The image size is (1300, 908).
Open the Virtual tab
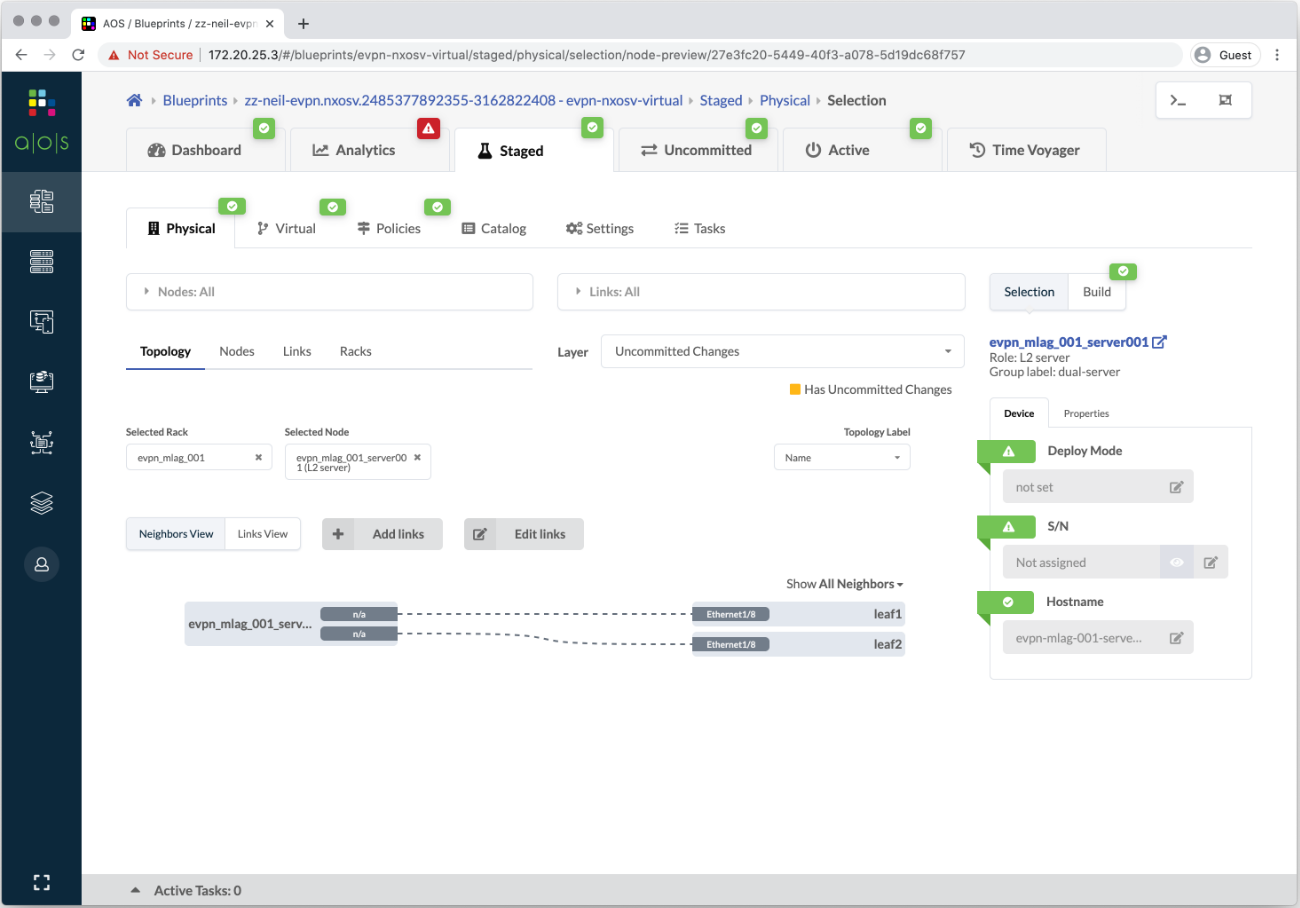pos(286,228)
